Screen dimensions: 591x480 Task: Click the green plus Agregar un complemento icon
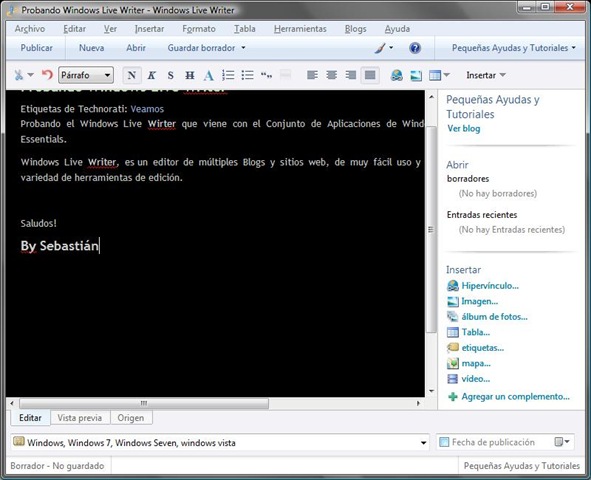pos(452,396)
